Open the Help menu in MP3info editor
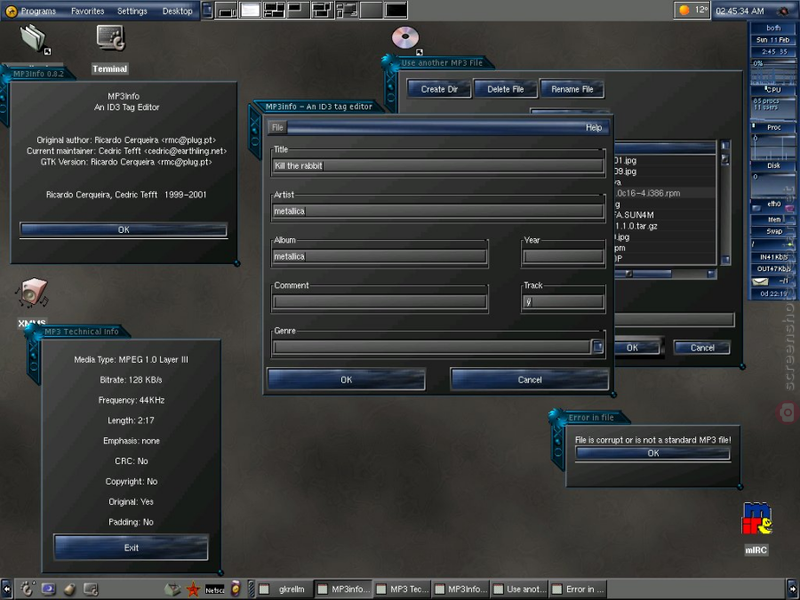The image size is (800, 600). 593,128
